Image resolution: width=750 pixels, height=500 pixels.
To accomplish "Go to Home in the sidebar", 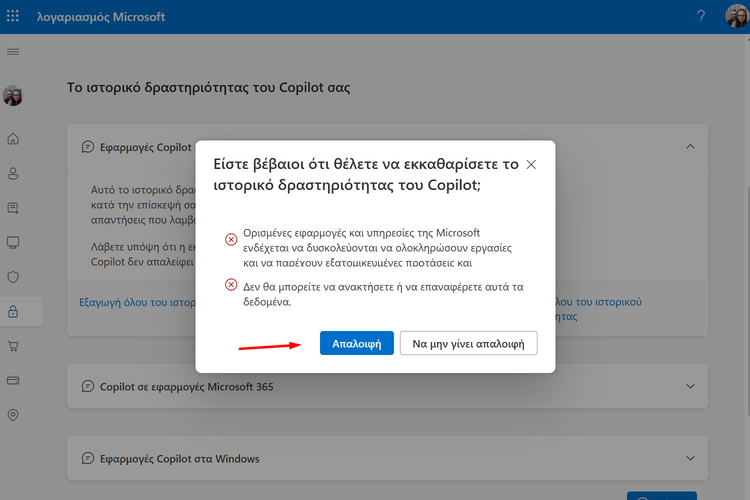I will [13, 139].
